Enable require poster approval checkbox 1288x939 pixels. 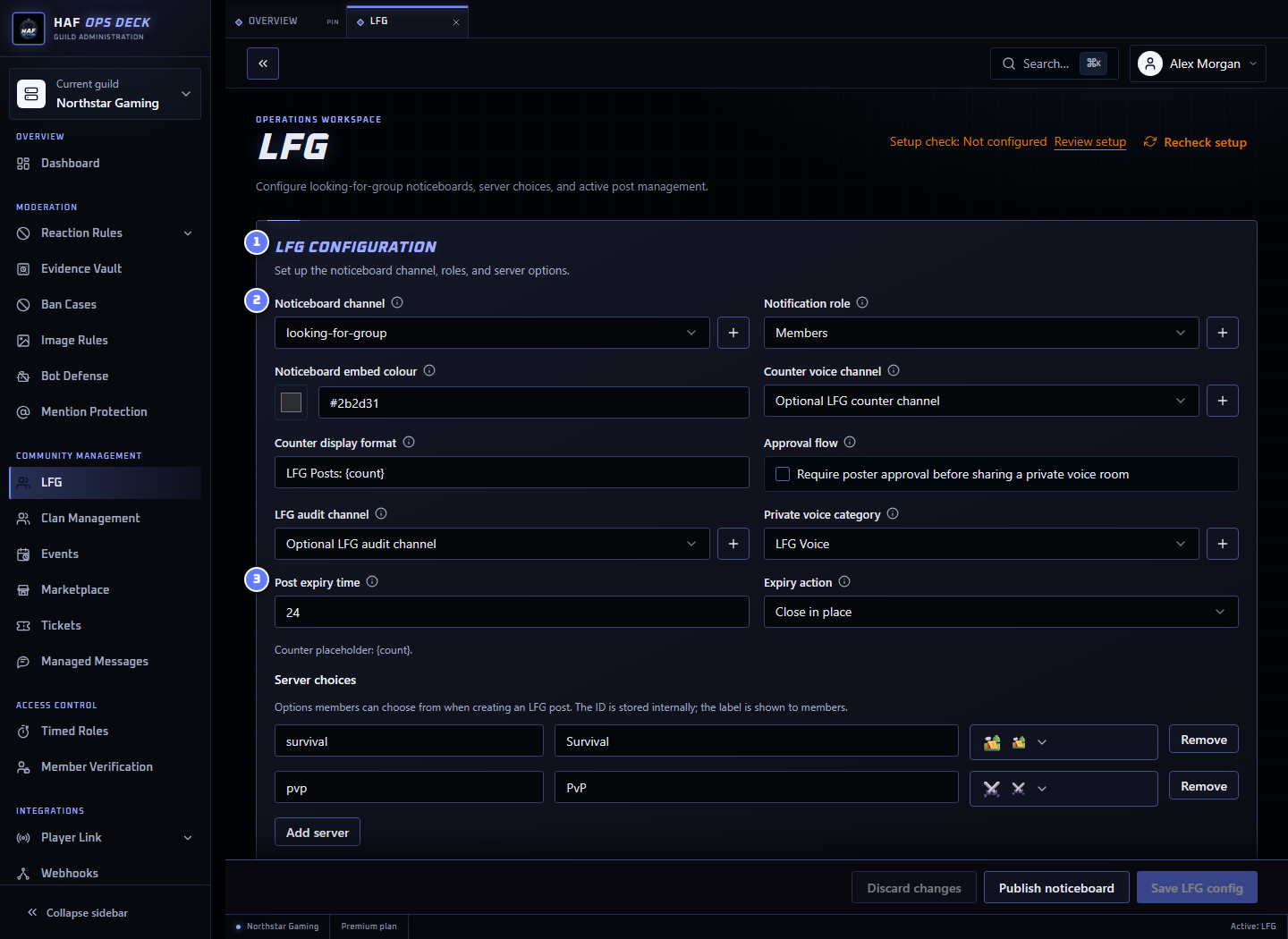click(x=783, y=474)
